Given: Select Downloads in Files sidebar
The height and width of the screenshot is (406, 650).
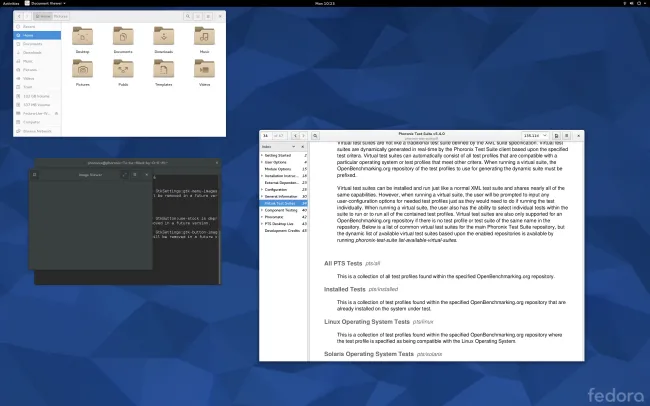Looking at the screenshot, I should (37, 53).
